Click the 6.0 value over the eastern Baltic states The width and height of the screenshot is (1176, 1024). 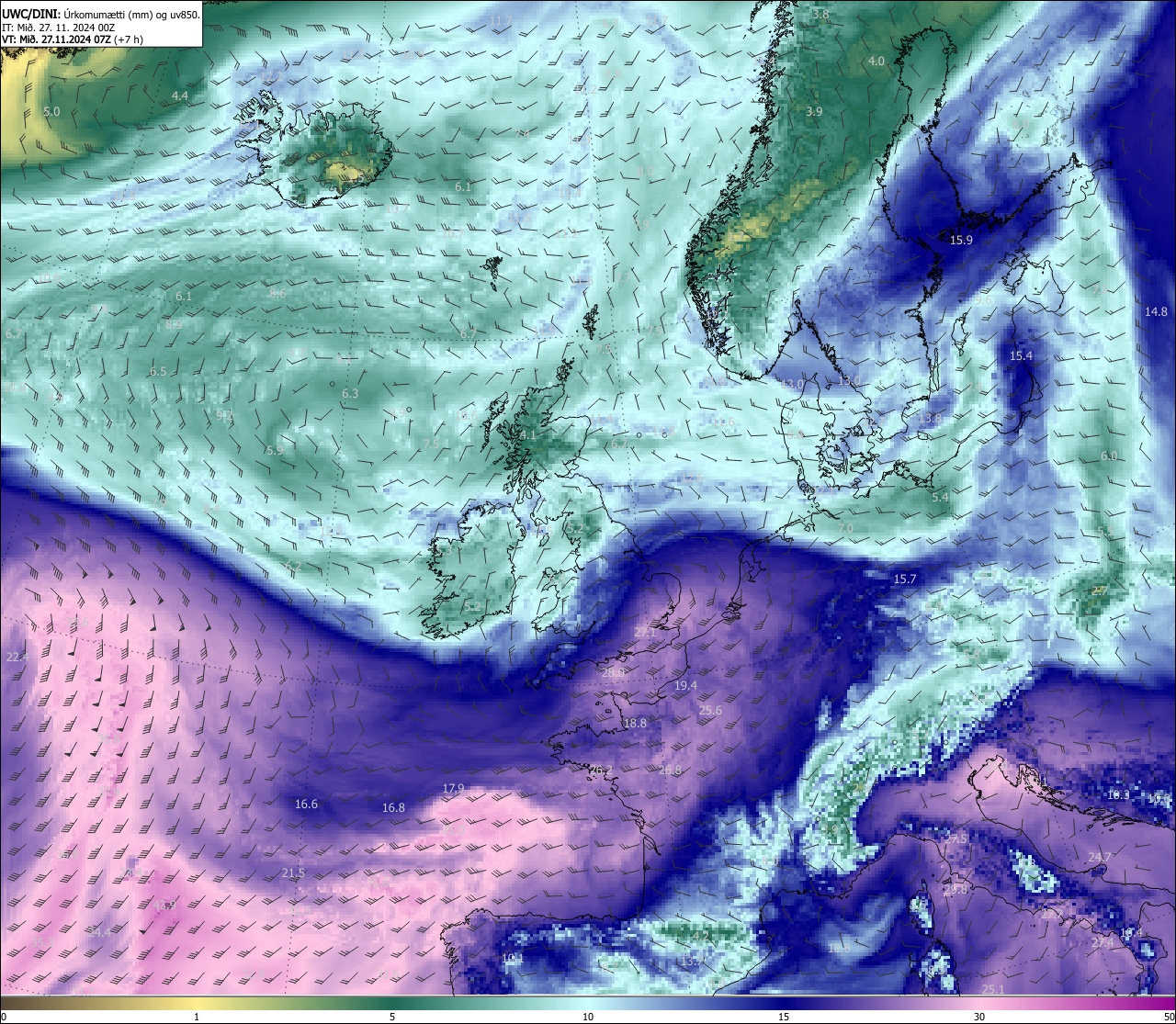tap(1109, 456)
